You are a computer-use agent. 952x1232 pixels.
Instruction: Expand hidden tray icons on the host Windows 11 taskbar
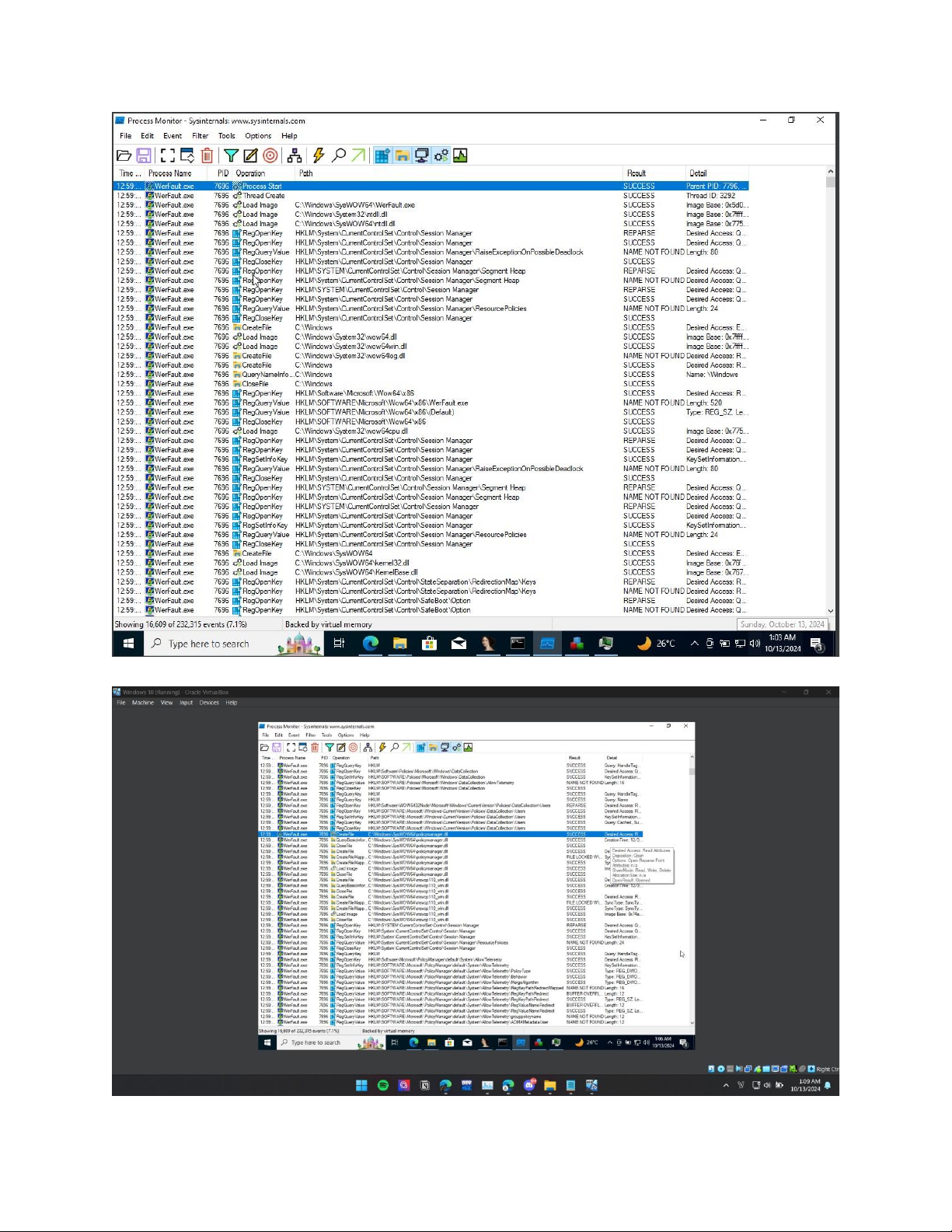click(x=726, y=1085)
